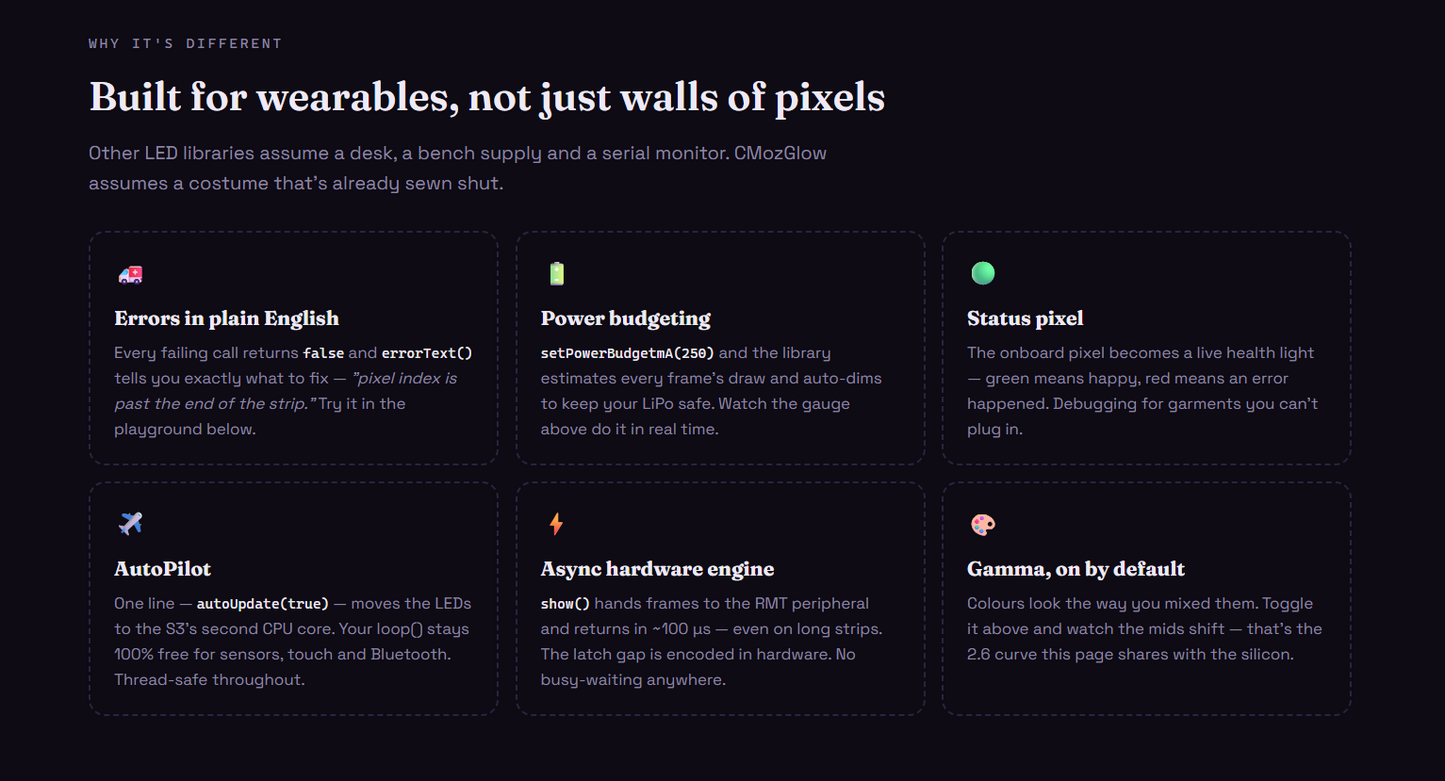Image resolution: width=1445 pixels, height=781 pixels.
Task: Click the false code keyword
Action: pyautogui.click(x=323, y=353)
